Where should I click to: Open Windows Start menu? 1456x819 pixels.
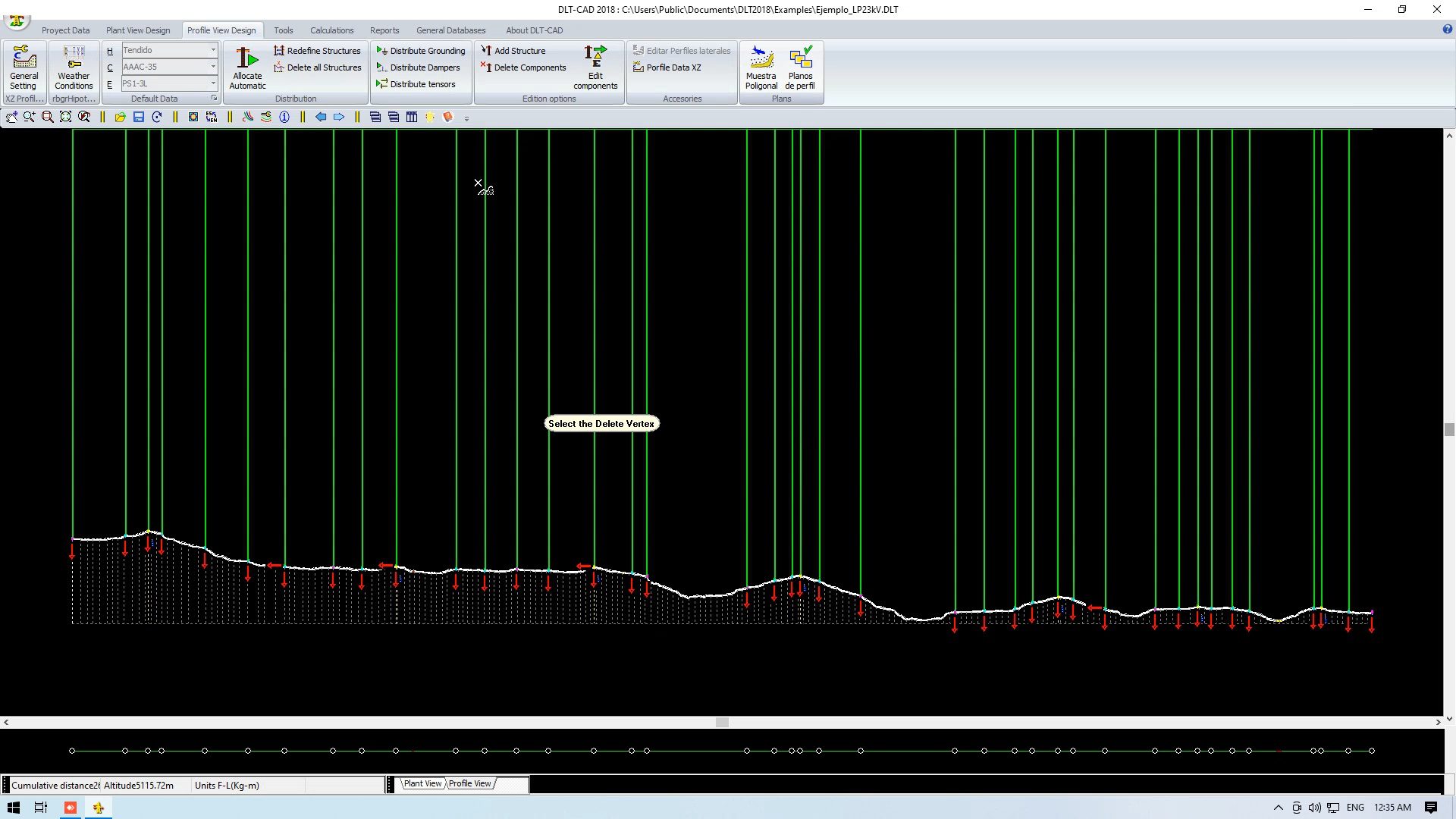(14, 808)
